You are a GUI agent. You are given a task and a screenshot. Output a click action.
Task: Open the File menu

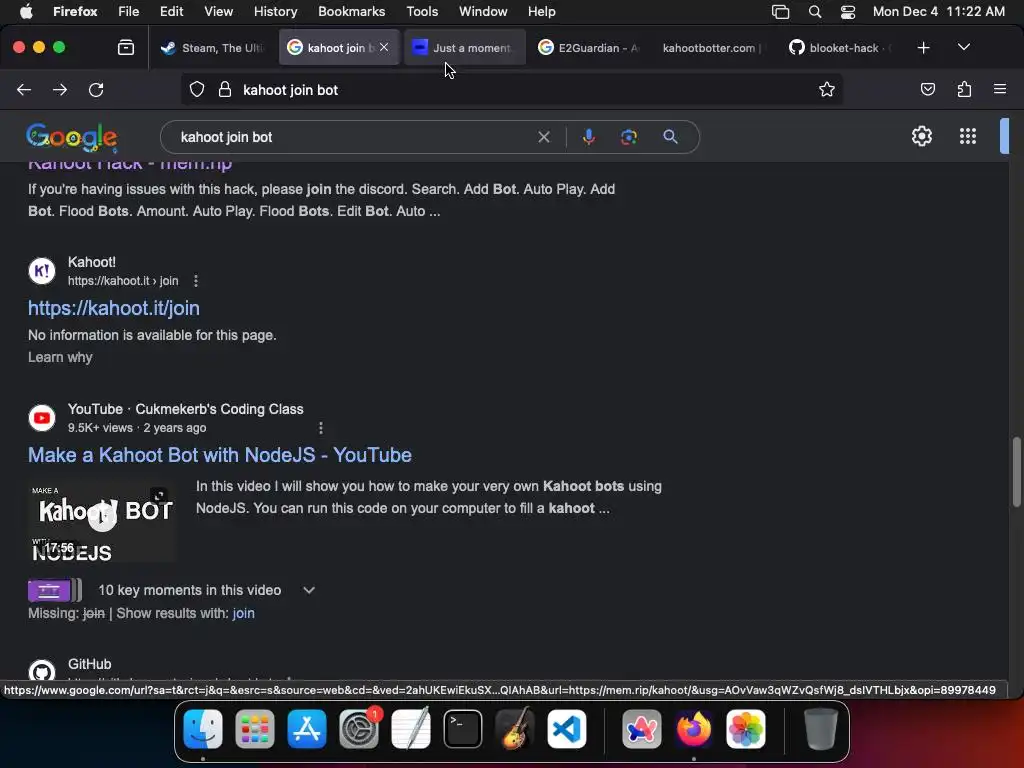click(x=128, y=12)
